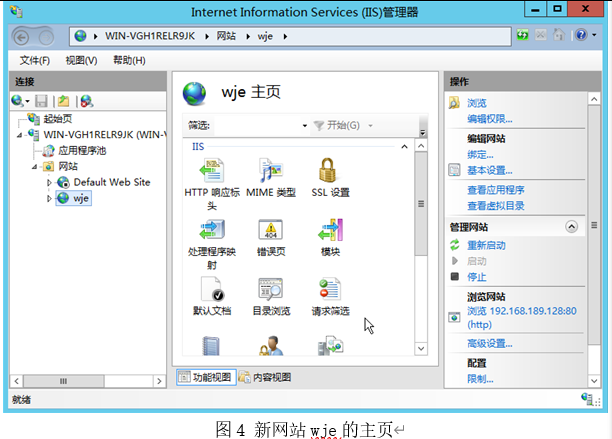Select 起始页 in the tree
Screen dimensions: 612x439
pos(57,119)
